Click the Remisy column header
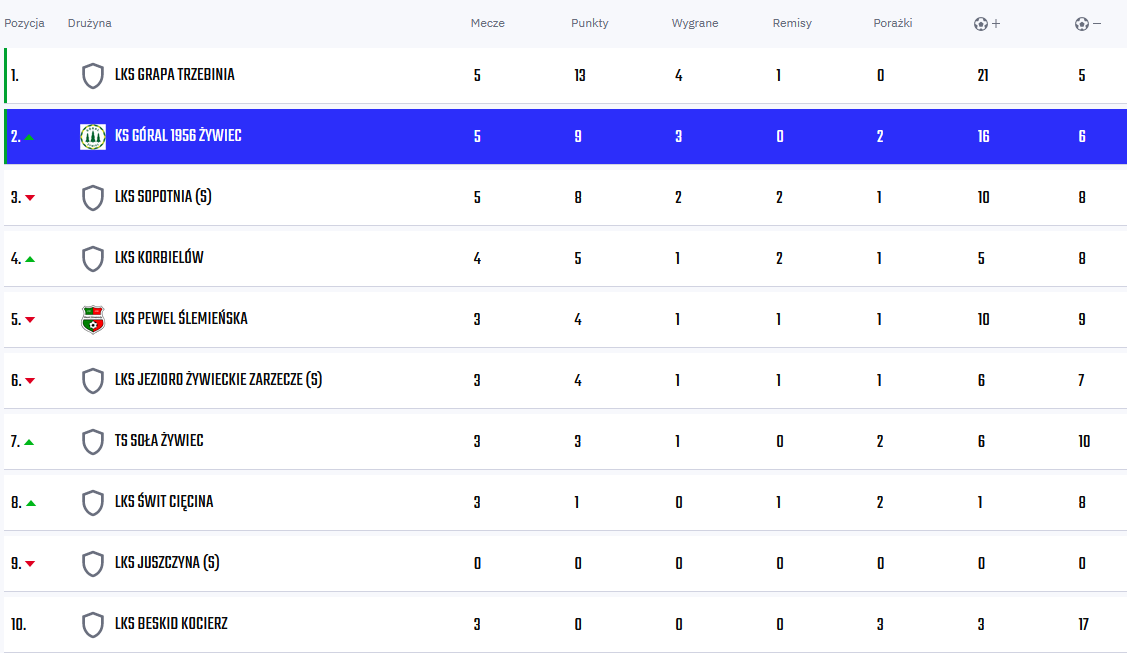 click(x=792, y=23)
